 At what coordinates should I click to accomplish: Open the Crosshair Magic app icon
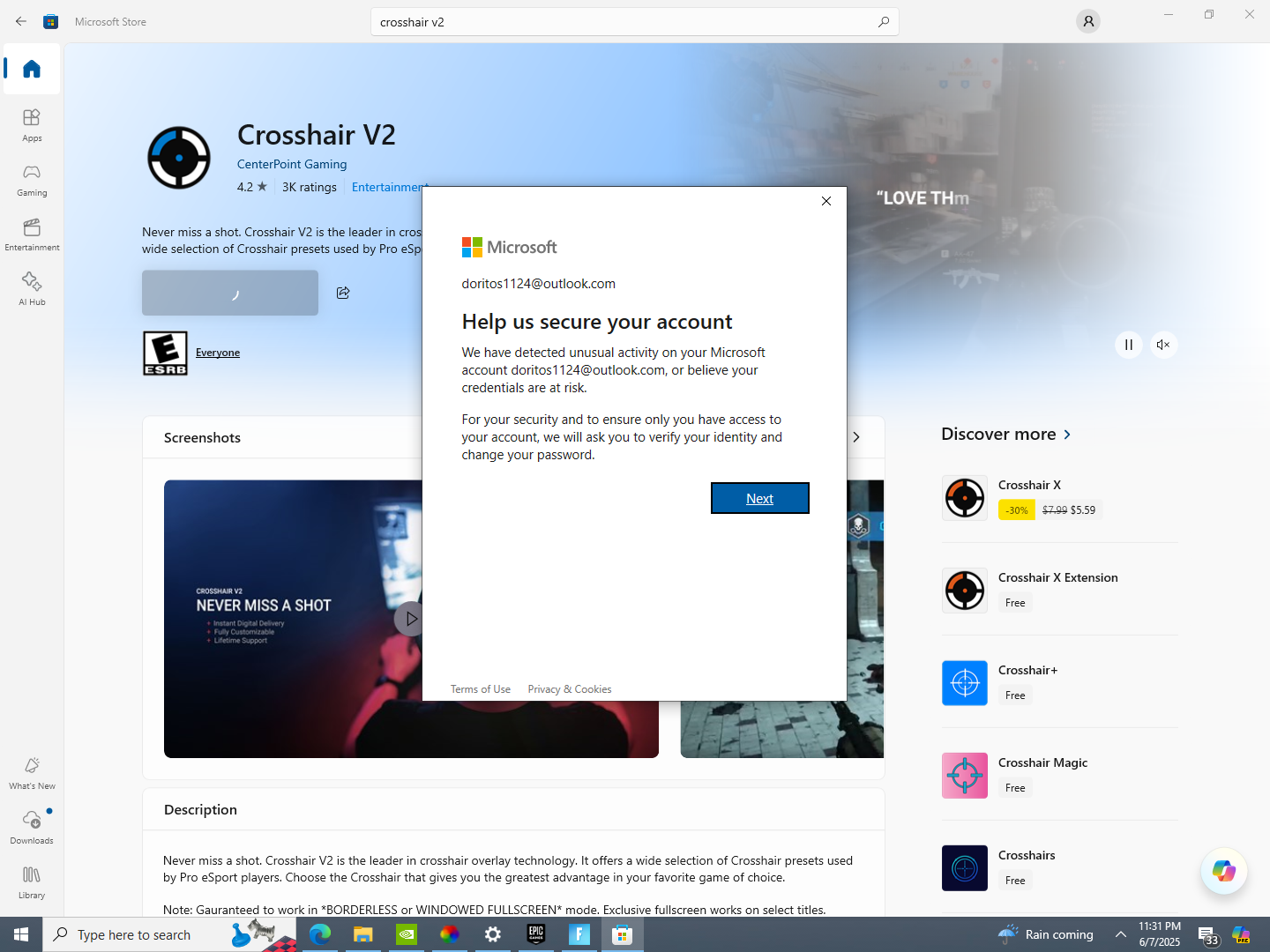[x=965, y=776]
